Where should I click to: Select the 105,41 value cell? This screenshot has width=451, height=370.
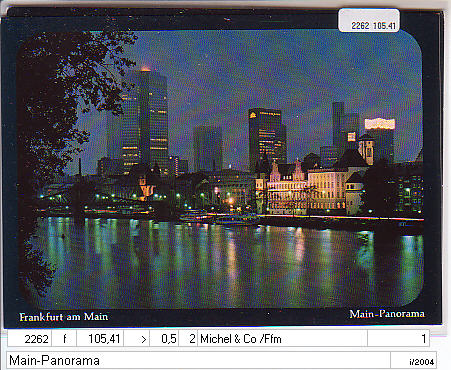coord(100,339)
